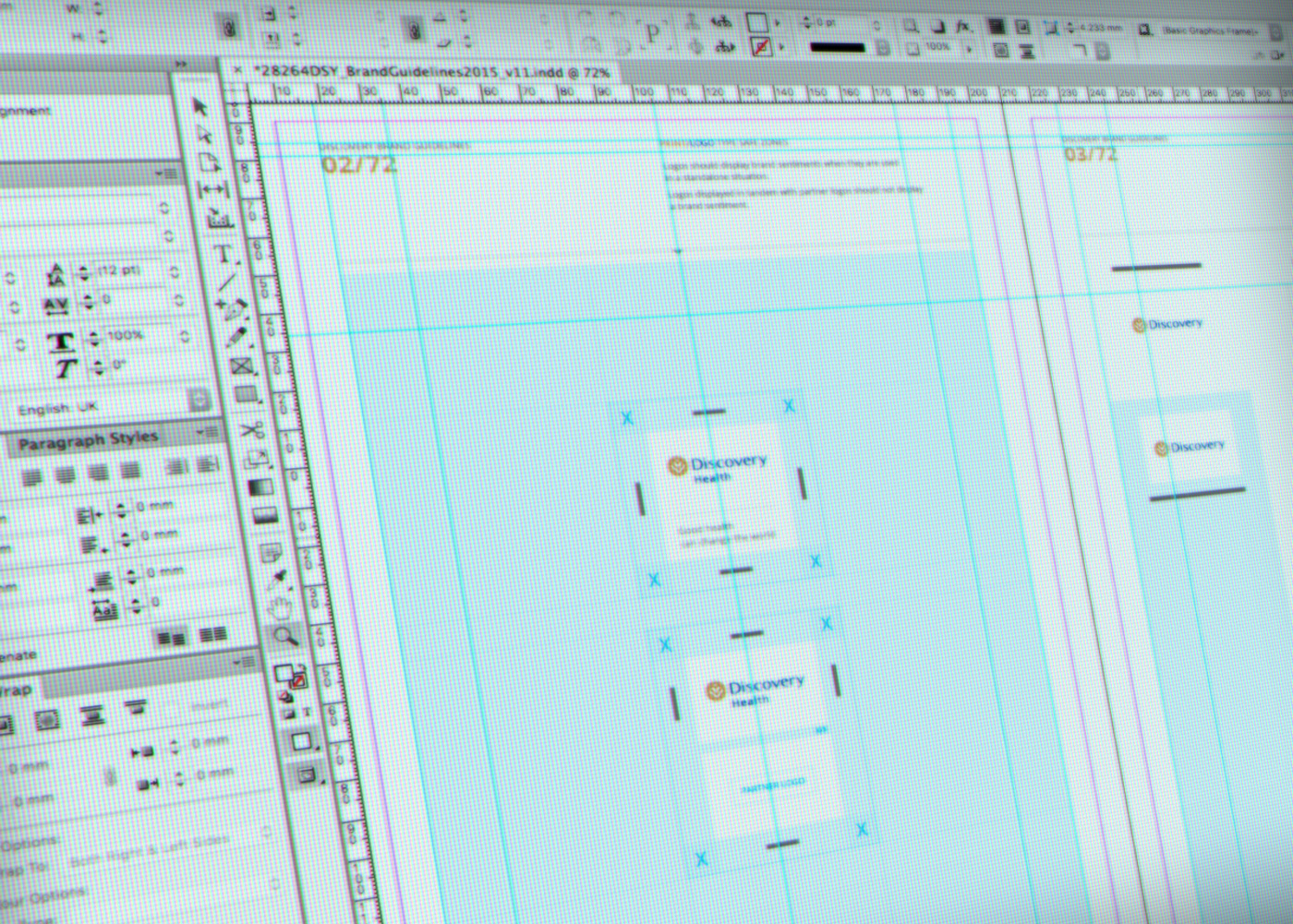Select the Gap tool

click(x=214, y=190)
